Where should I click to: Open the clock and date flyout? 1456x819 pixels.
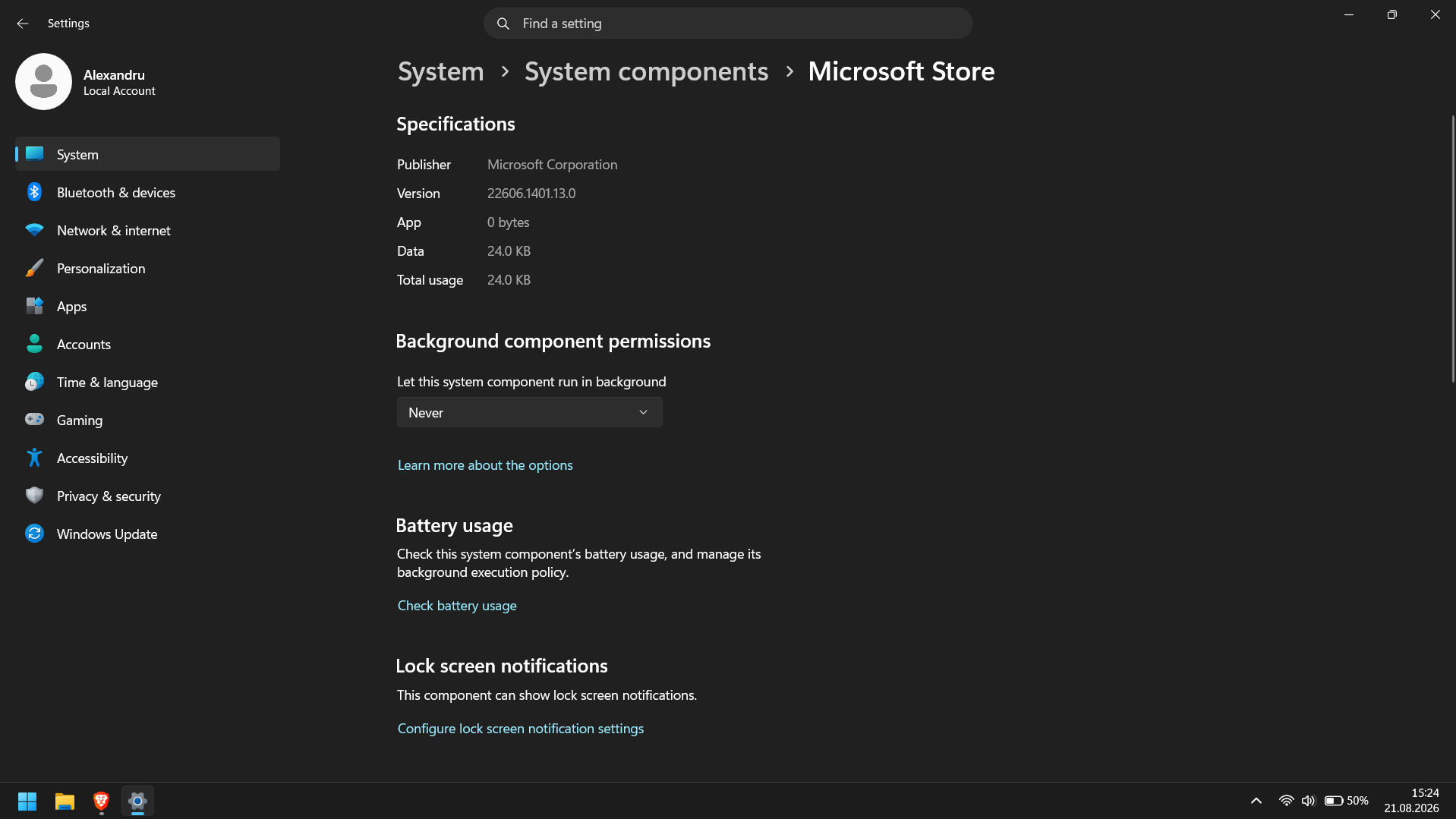pyautogui.click(x=1411, y=801)
